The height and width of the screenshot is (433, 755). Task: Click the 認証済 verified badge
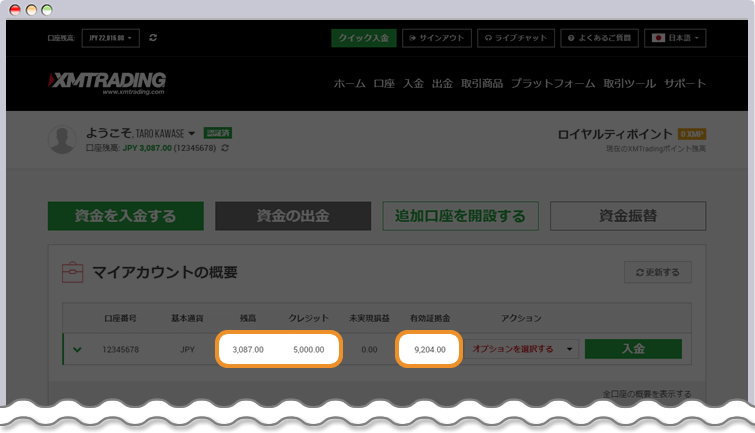218,133
